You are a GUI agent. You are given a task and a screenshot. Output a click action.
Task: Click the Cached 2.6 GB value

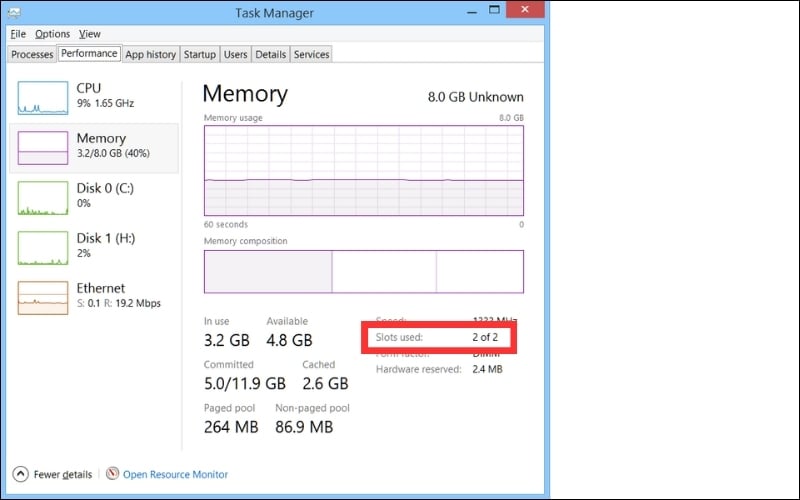pos(325,384)
